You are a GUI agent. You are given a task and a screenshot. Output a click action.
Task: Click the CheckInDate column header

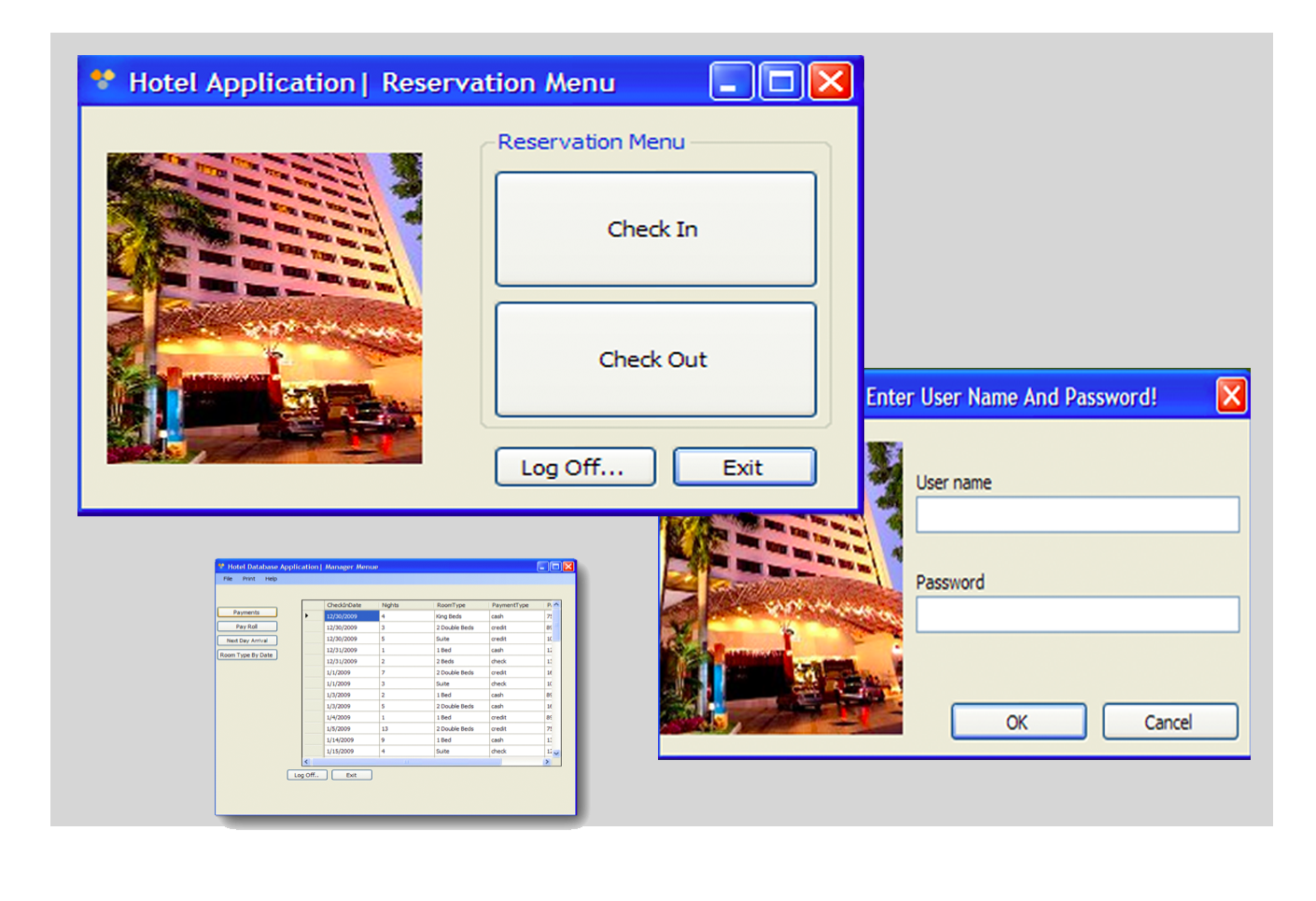(344, 605)
